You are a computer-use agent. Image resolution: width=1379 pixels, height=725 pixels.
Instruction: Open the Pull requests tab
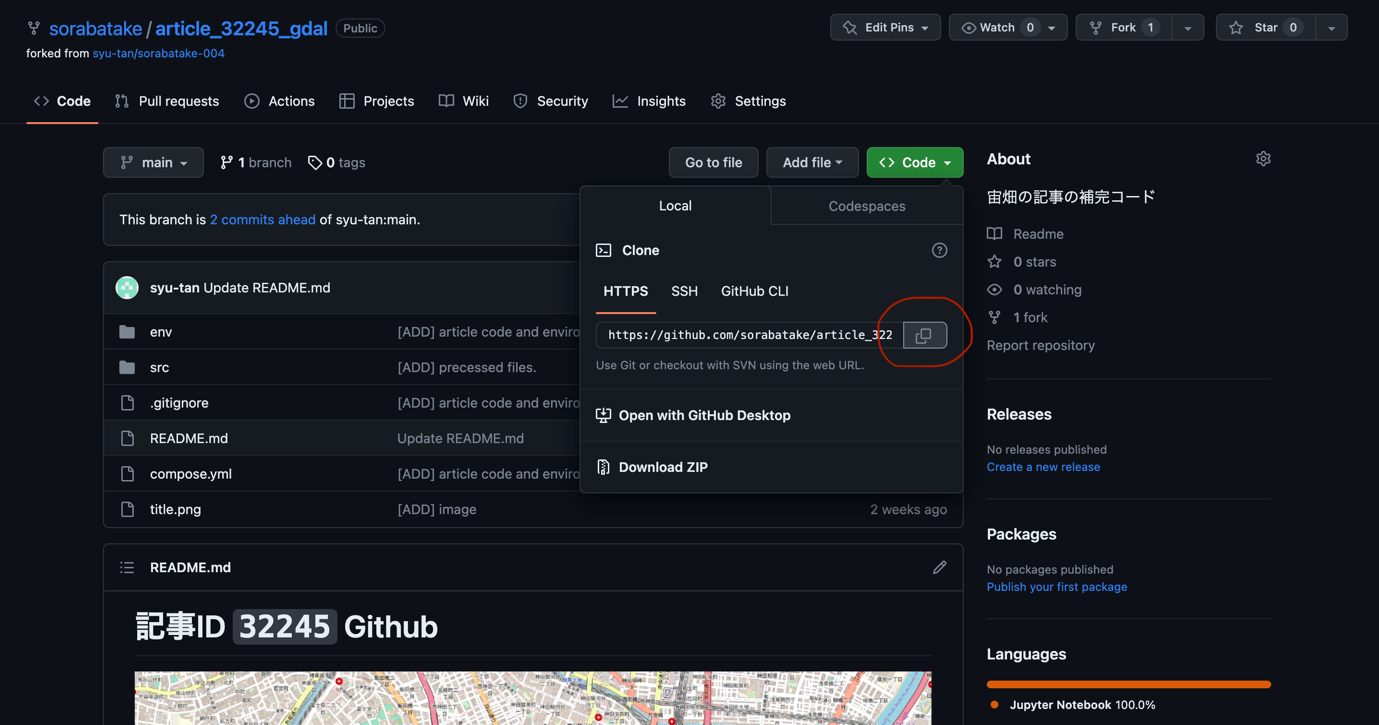click(x=167, y=101)
